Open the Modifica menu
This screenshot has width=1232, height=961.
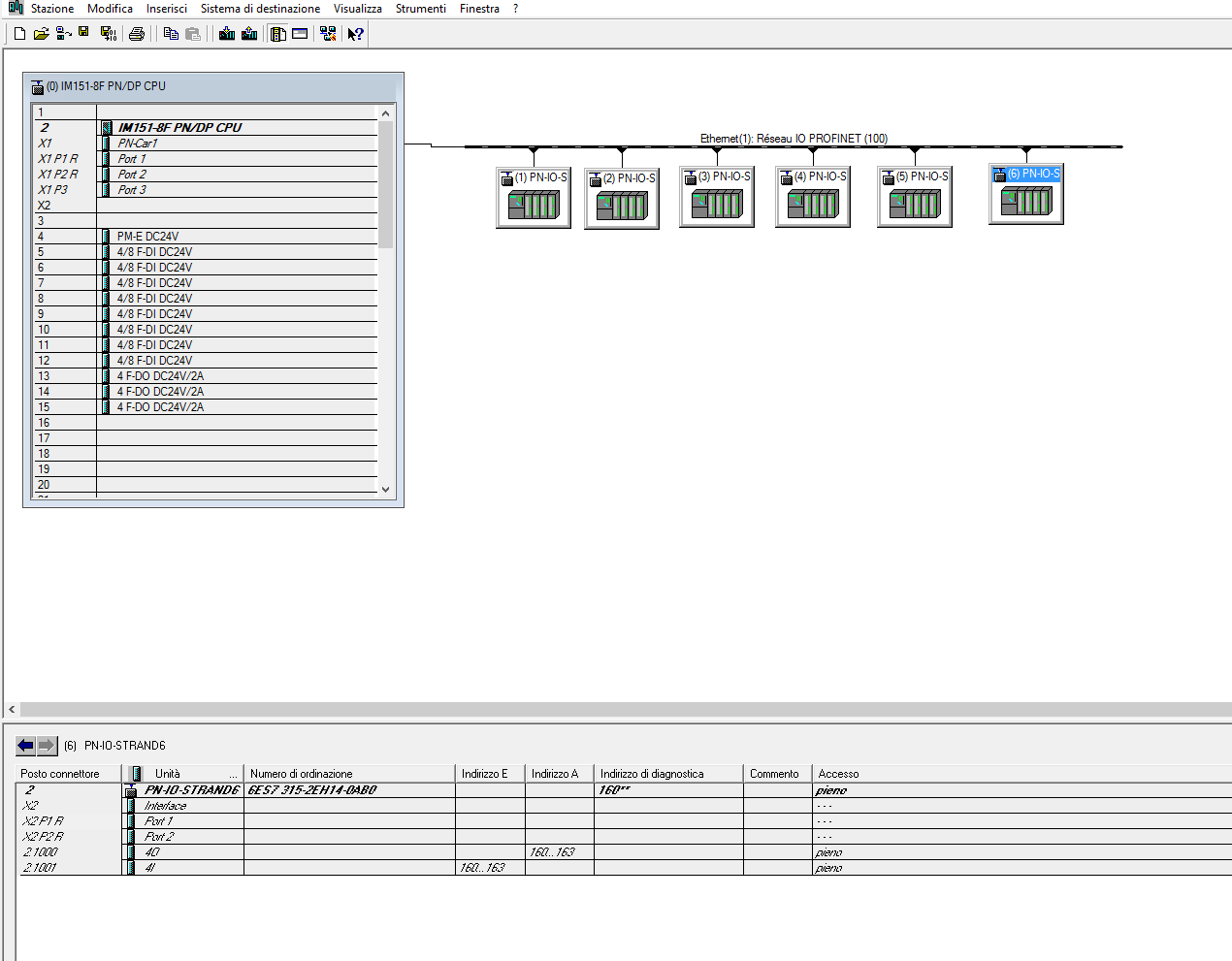click(x=111, y=9)
